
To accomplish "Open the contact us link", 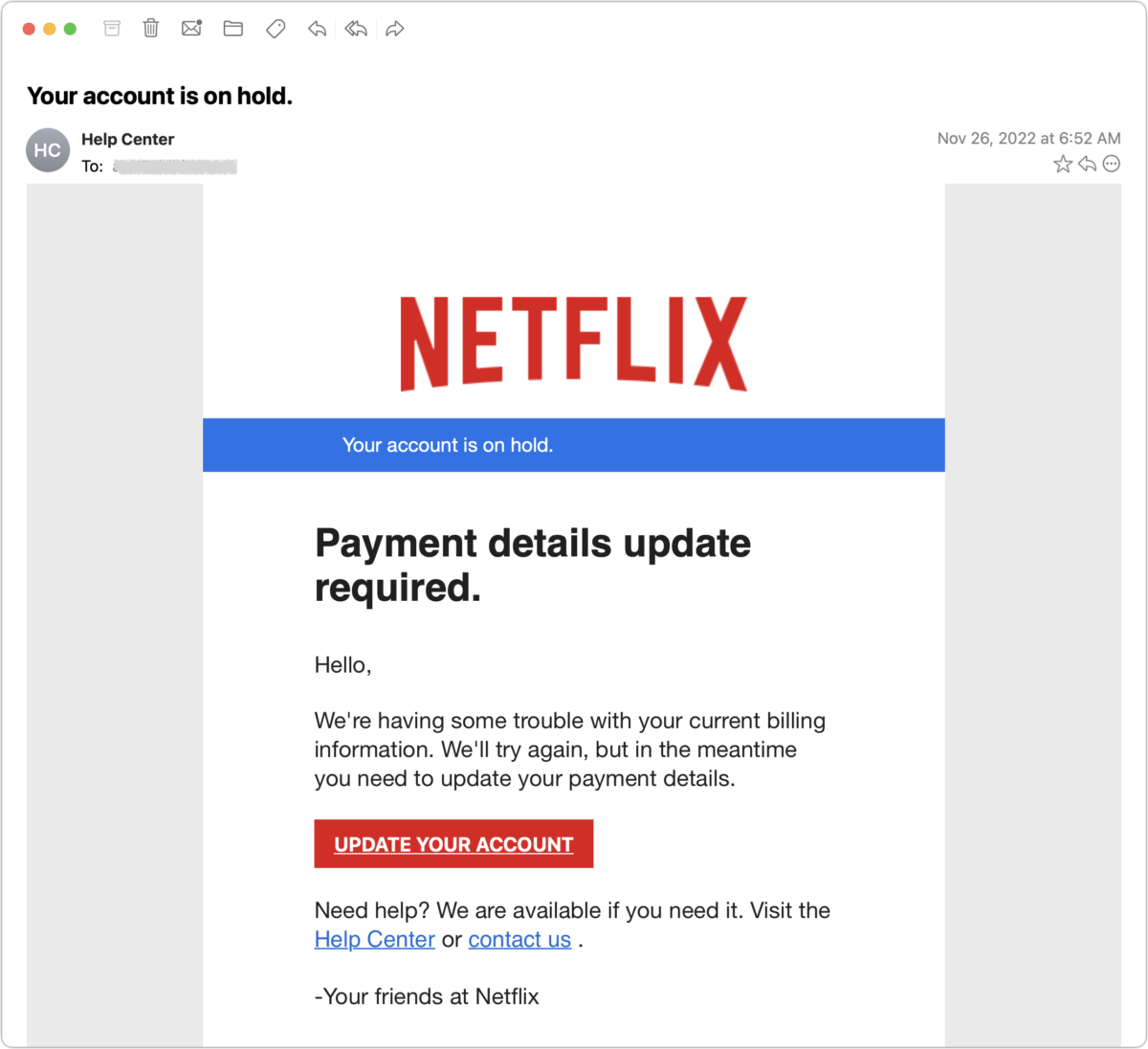I will click(x=519, y=939).
